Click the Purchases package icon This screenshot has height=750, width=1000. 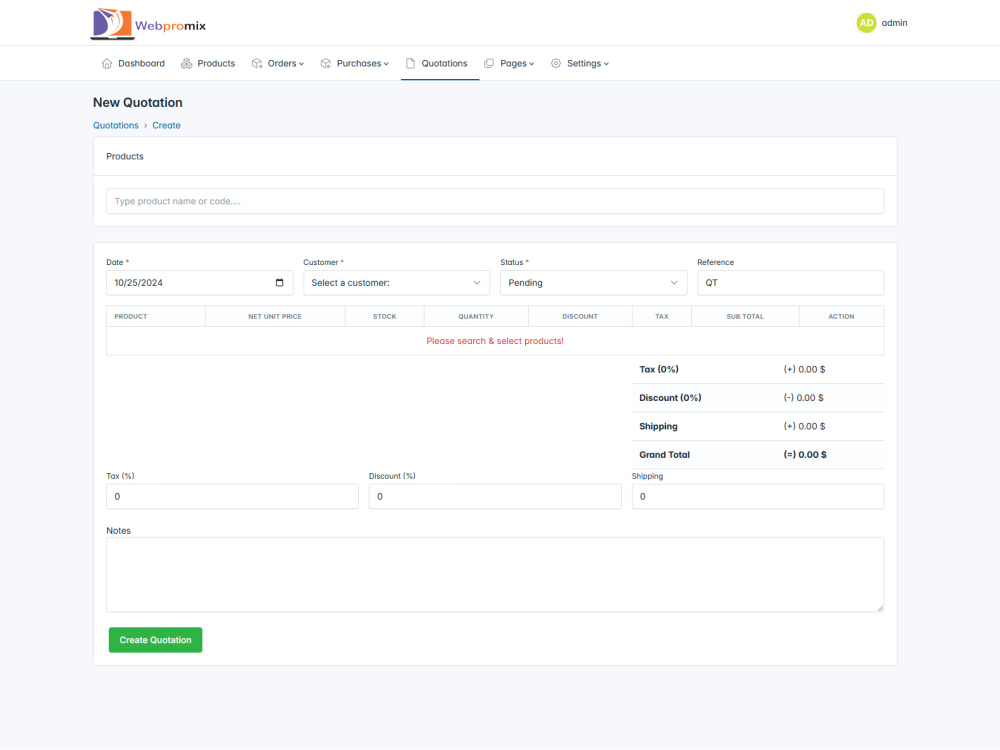(326, 63)
